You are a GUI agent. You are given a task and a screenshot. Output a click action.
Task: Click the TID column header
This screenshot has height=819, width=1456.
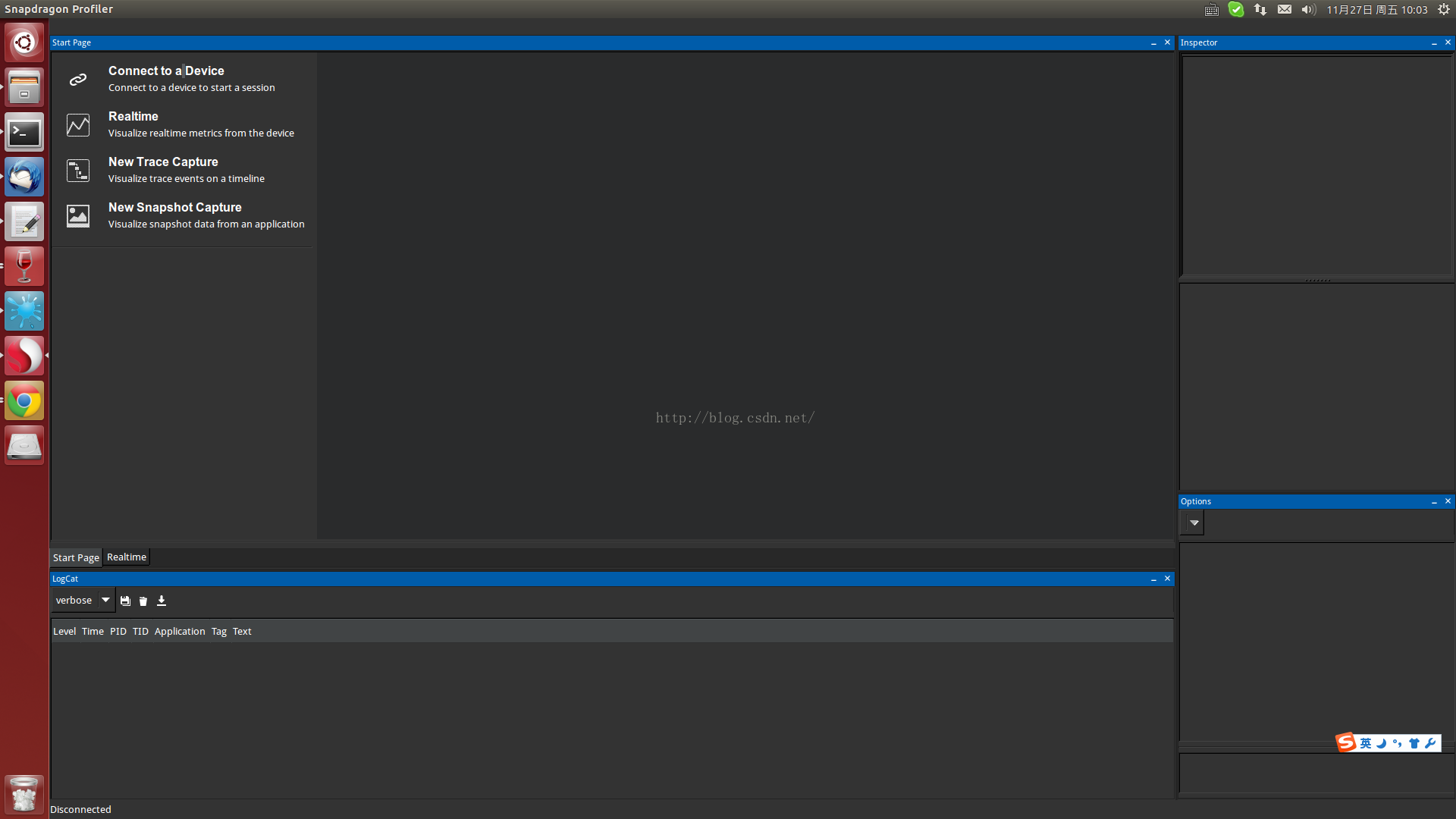click(x=140, y=631)
